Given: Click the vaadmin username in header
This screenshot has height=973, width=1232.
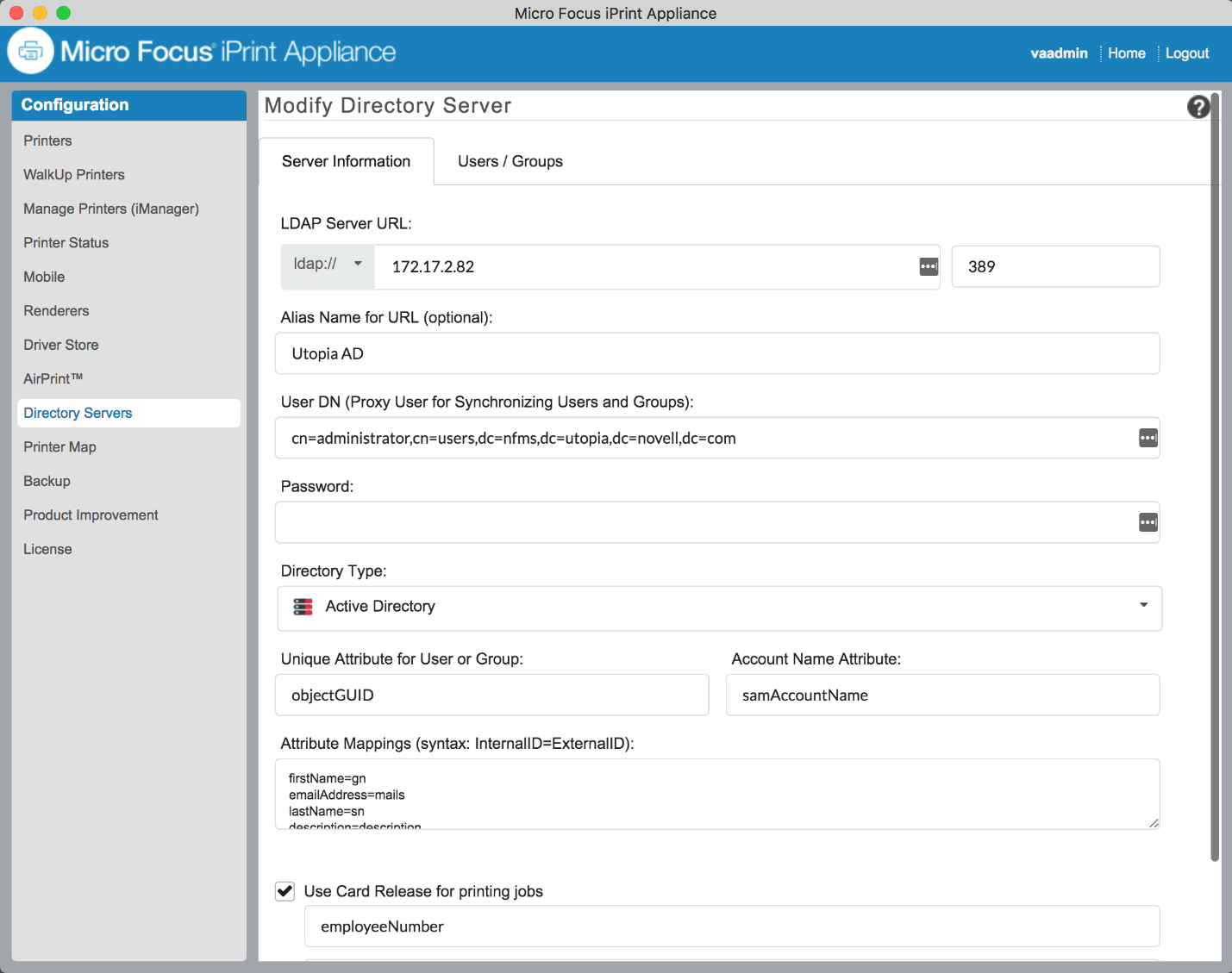Looking at the screenshot, I should 1059,53.
